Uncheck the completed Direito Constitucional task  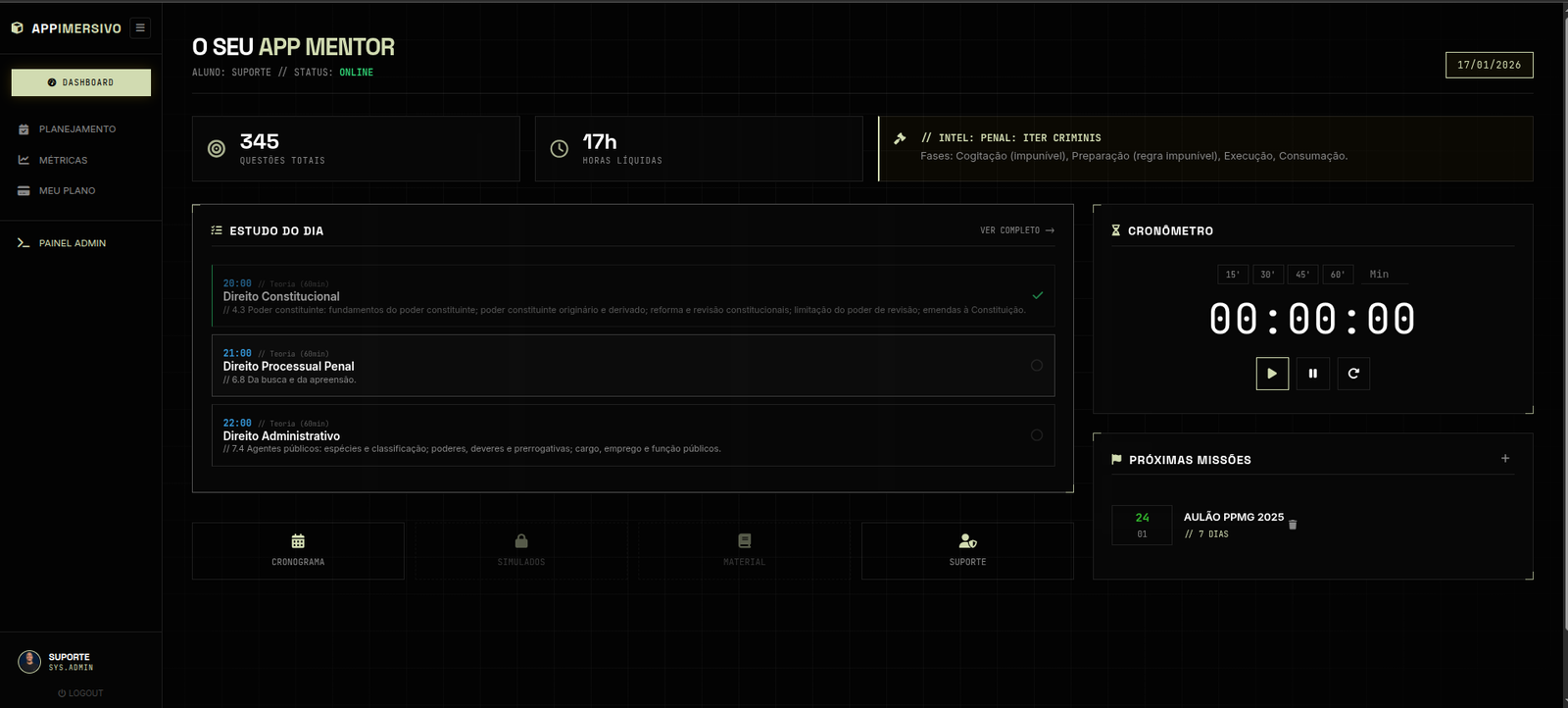1037,295
